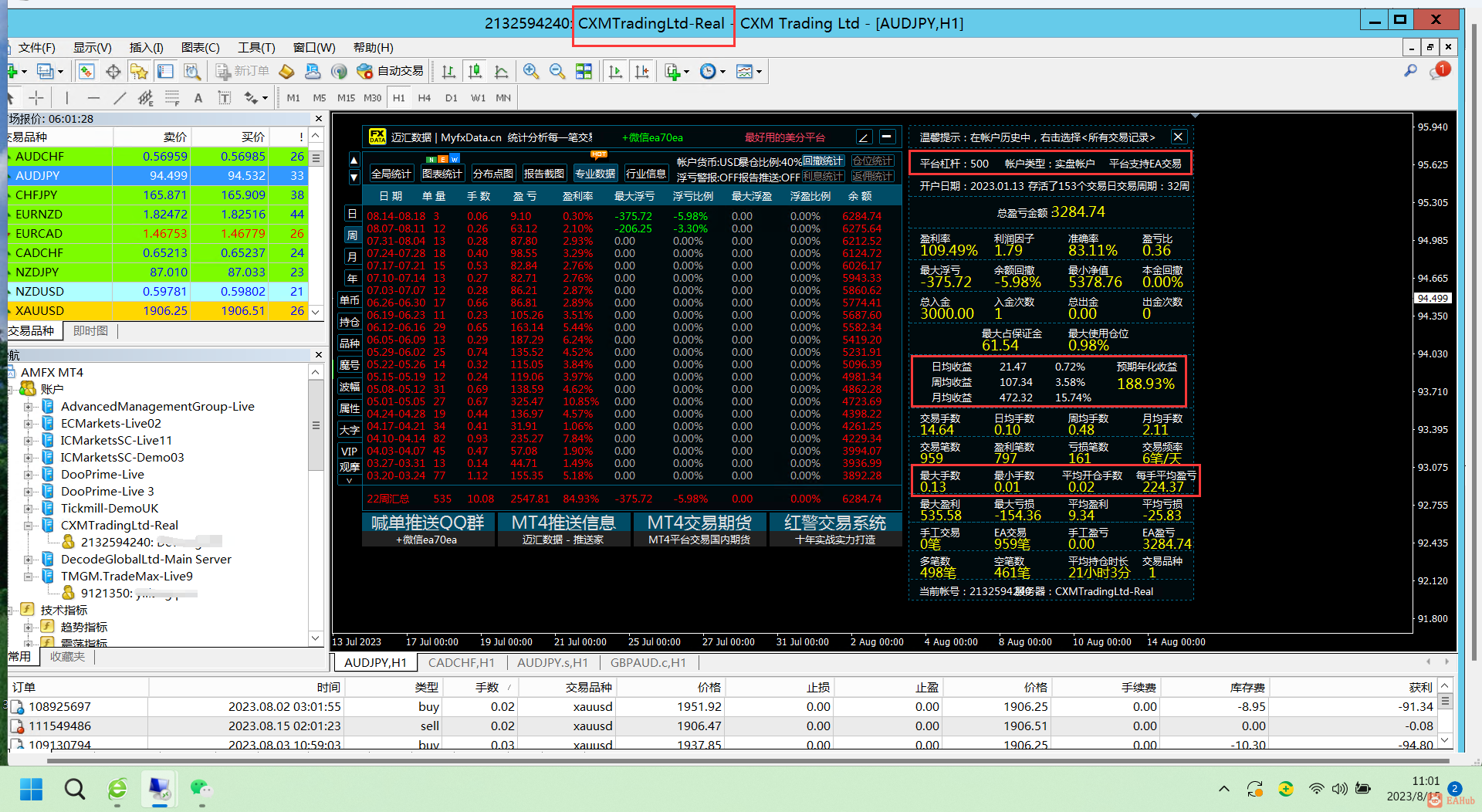Click the 全局统计 button
The width and height of the screenshot is (1482, 812).
pos(391,174)
